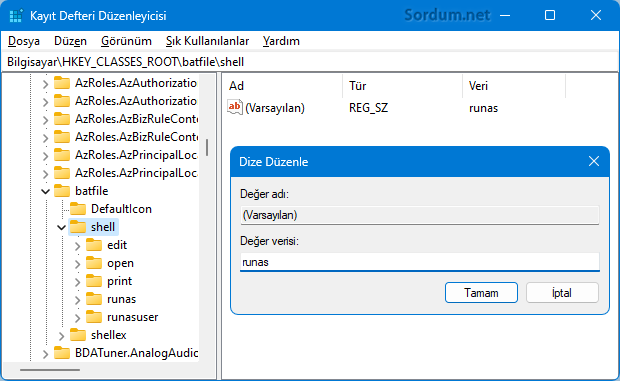Select the runas key folder icon
620x381 pixels.
click(94, 299)
